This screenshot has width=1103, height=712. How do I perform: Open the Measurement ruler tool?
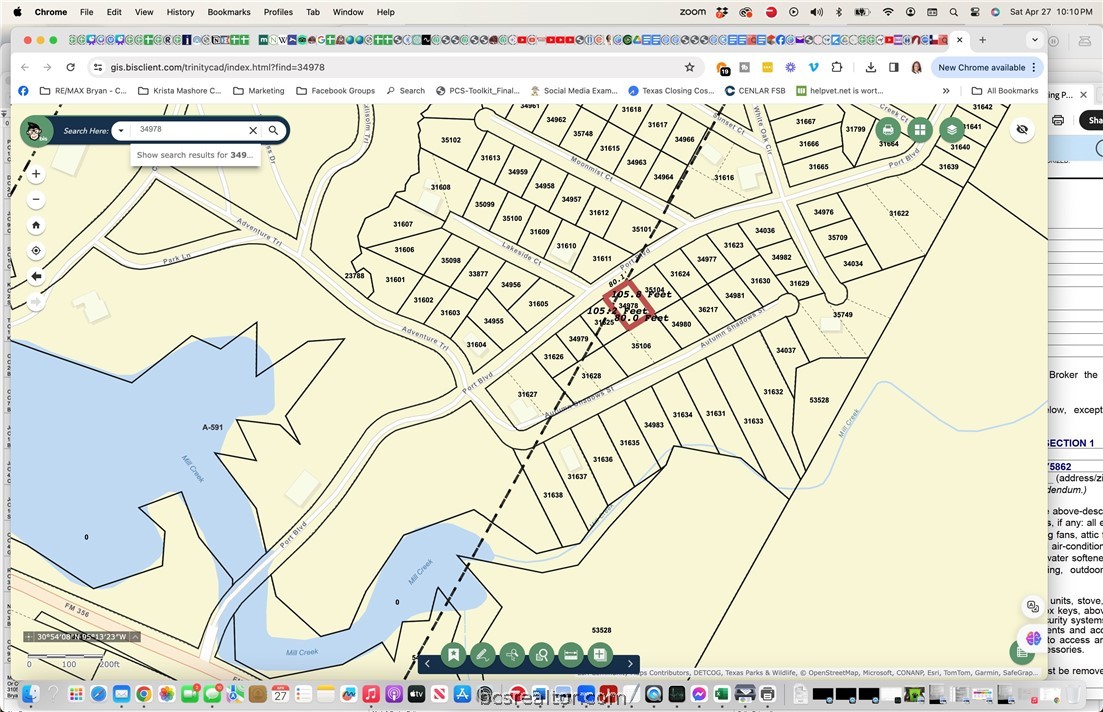tap(571, 655)
